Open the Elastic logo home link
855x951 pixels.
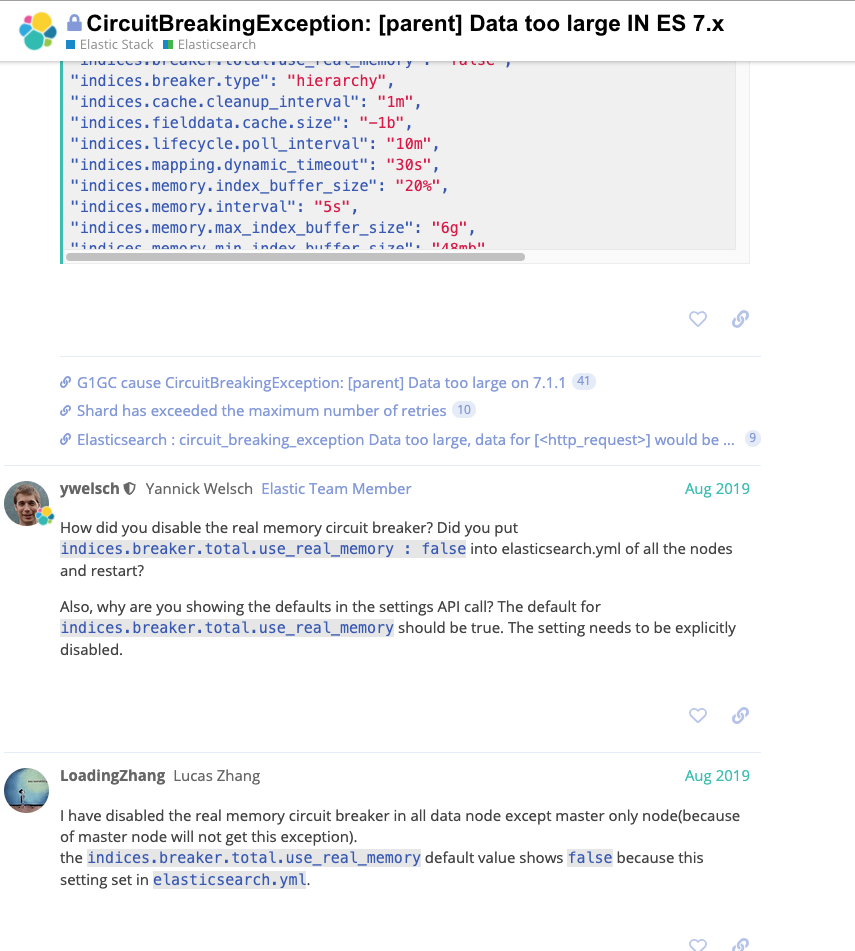pyautogui.click(x=38, y=31)
